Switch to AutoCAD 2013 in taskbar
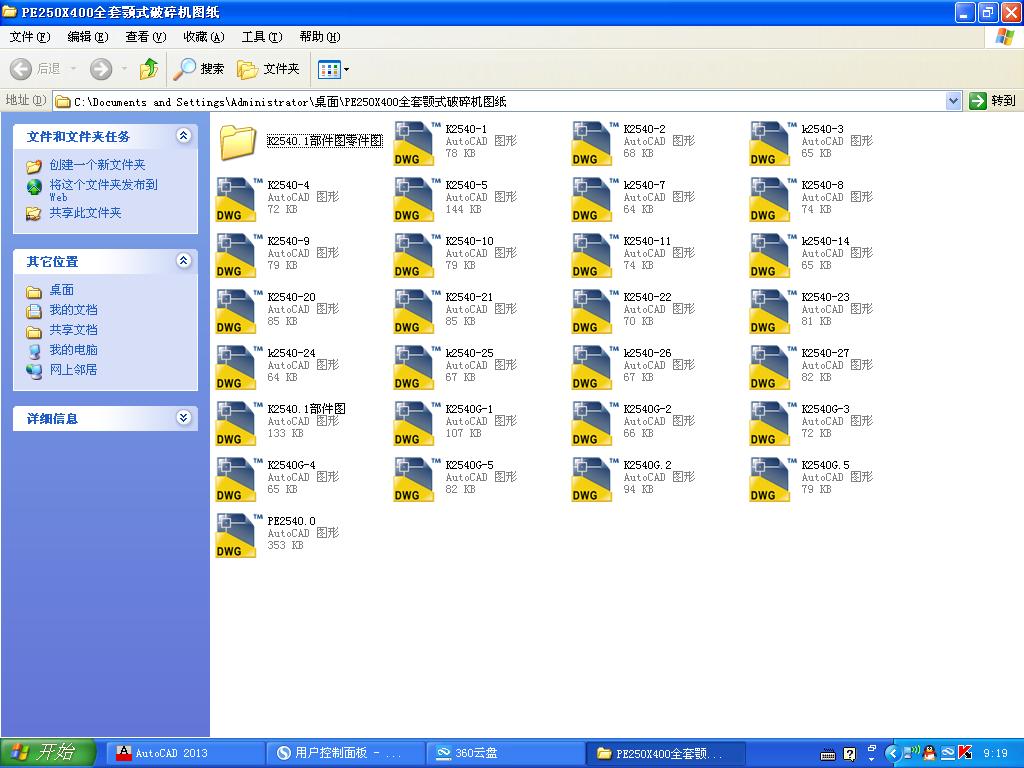Image resolution: width=1024 pixels, height=768 pixels. pos(171,753)
